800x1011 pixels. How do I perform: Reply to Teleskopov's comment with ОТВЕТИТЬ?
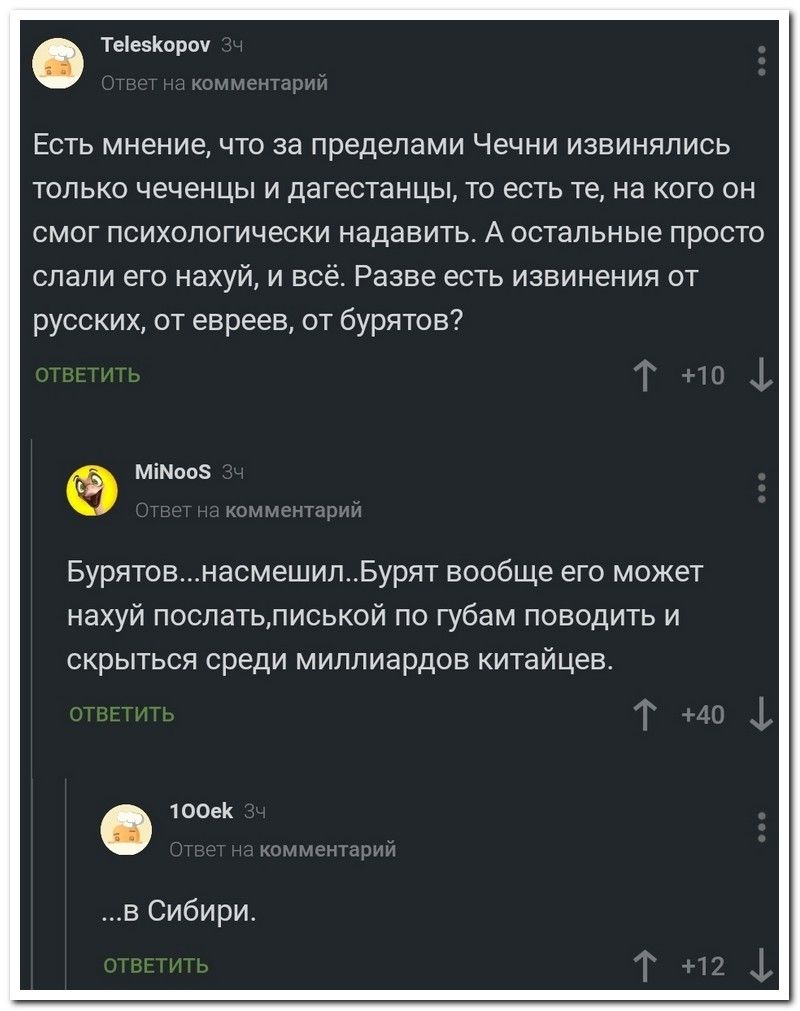coord(88,376)
